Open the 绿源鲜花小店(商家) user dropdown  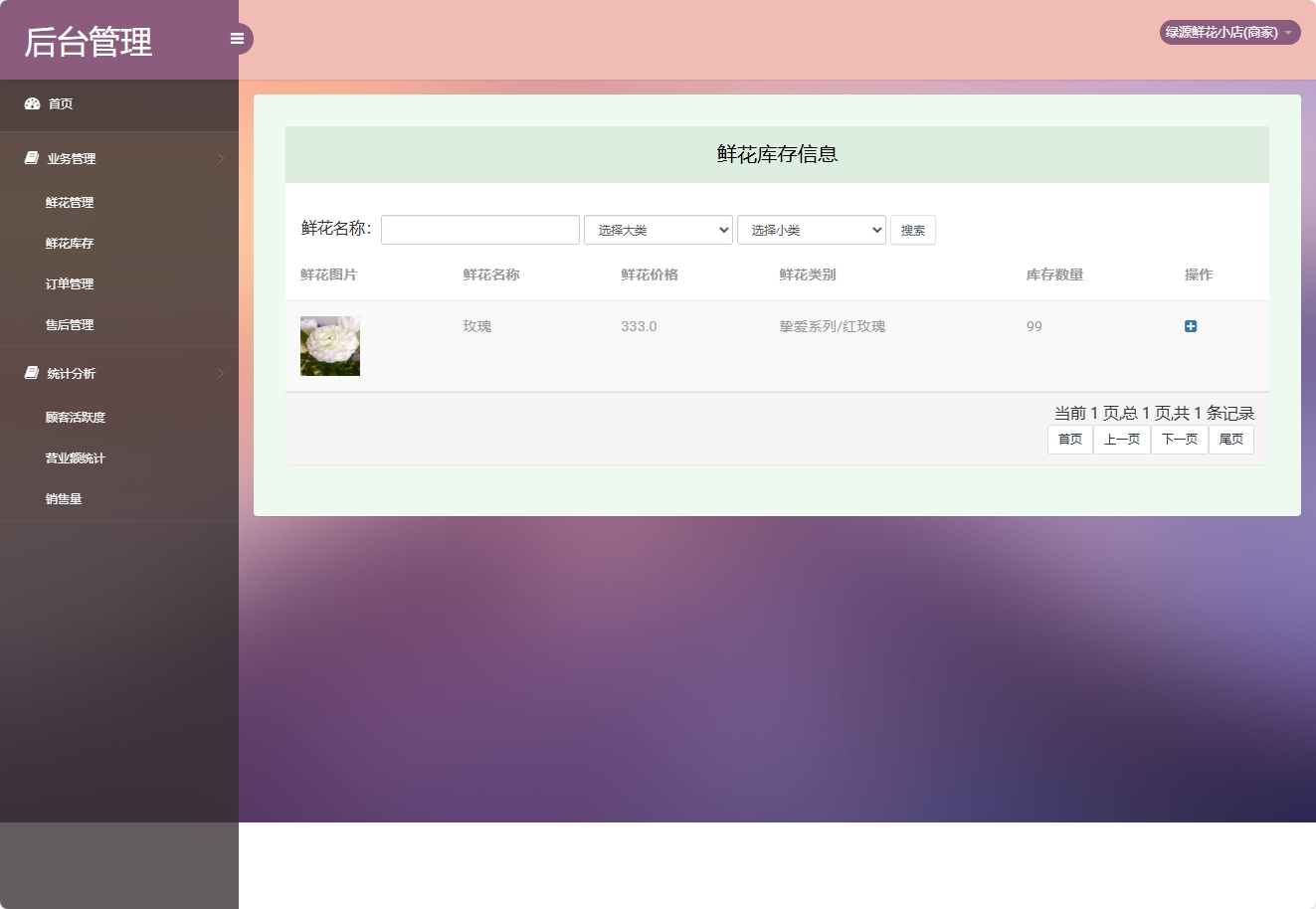point(1229,33)
